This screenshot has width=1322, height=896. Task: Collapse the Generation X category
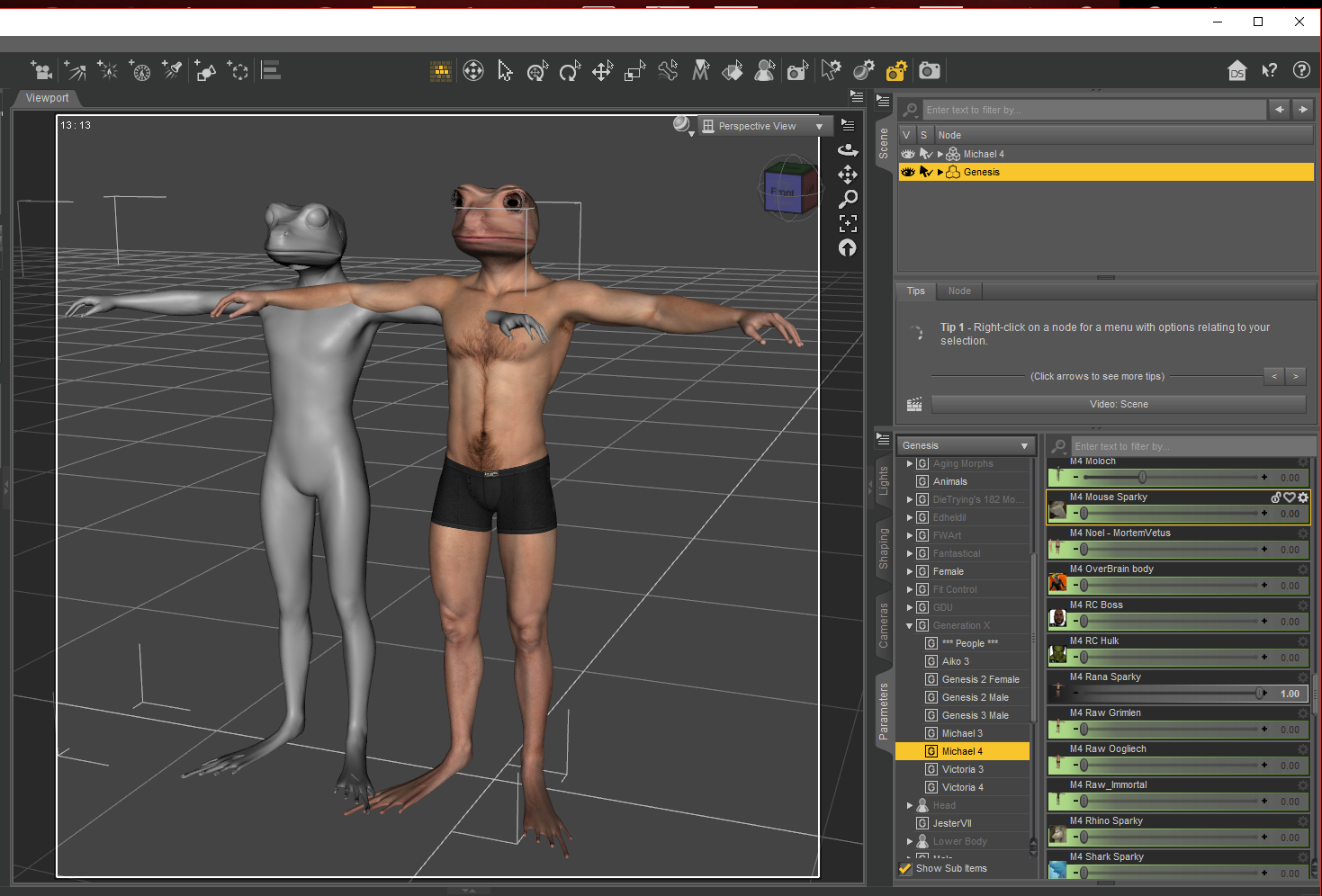tap(909, 625)
